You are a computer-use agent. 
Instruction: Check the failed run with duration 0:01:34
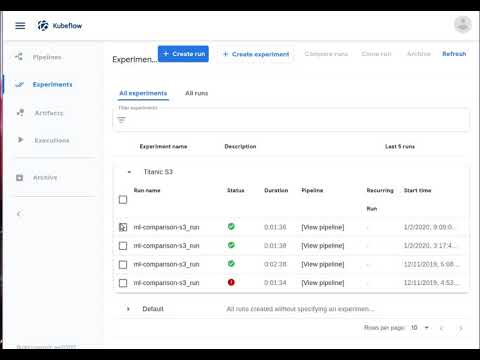click(123, 283)
